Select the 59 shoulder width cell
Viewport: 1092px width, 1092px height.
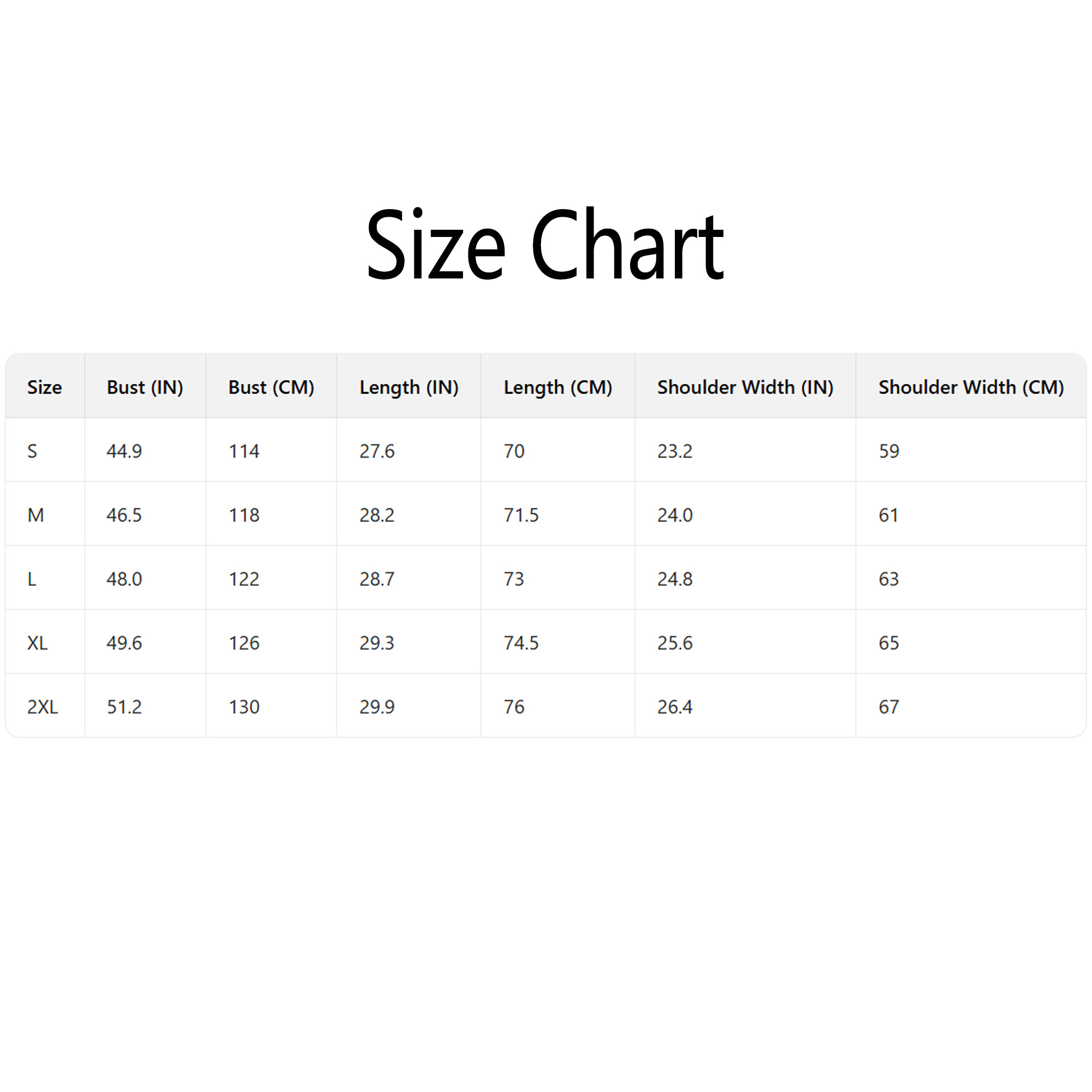click(888, 451)
